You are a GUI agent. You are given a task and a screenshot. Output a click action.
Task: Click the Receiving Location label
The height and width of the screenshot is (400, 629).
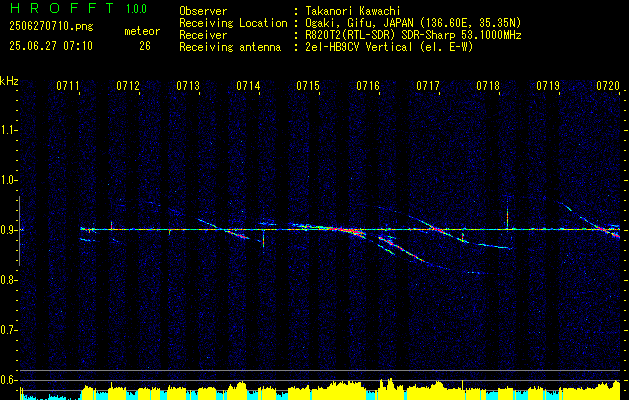(233, 23)
